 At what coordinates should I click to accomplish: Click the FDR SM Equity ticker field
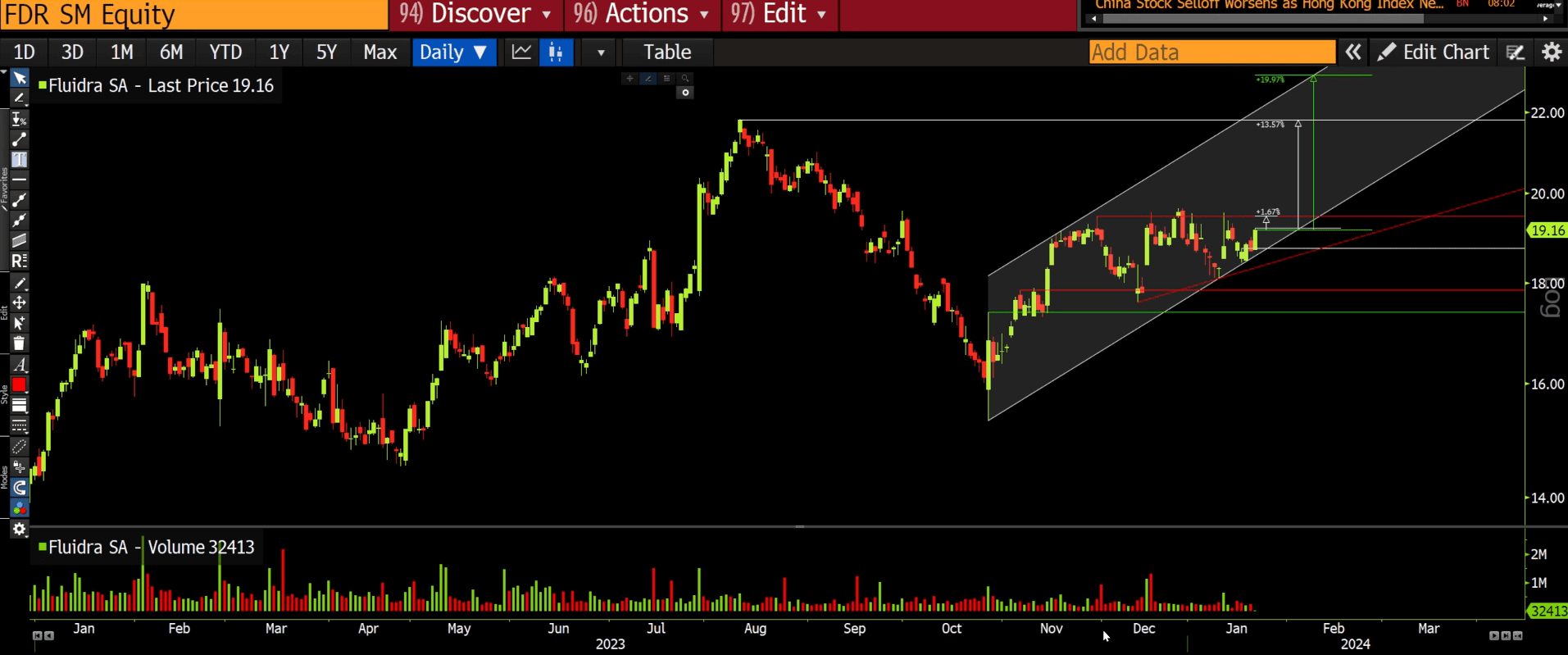click(193, 14)
